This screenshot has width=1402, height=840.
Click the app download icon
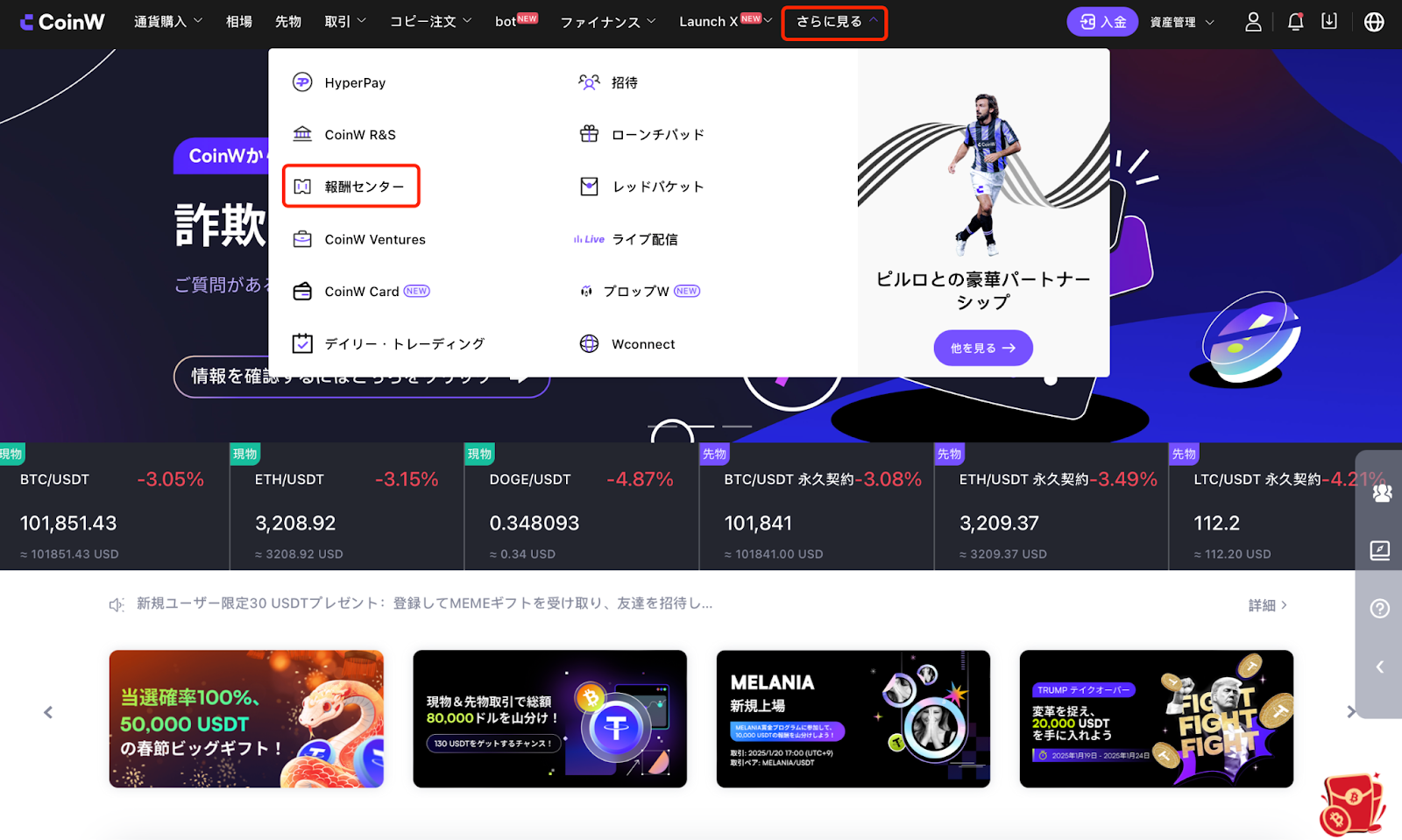tap(1329, 21)
